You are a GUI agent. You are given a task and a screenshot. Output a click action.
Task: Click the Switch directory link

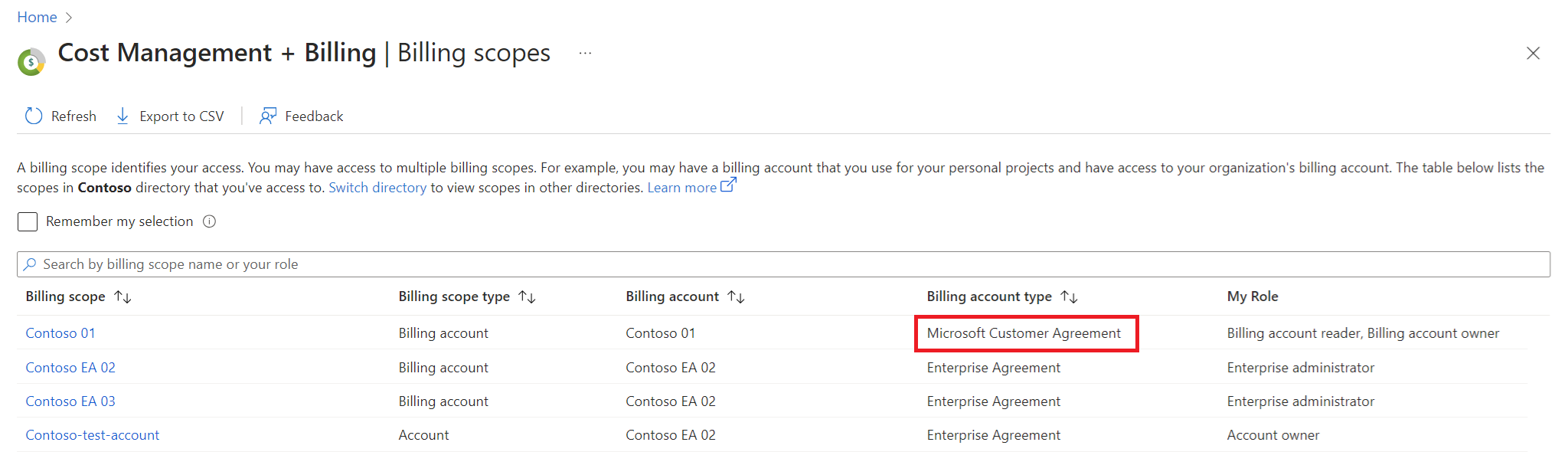pyautogui.click(x=377, y=188)
